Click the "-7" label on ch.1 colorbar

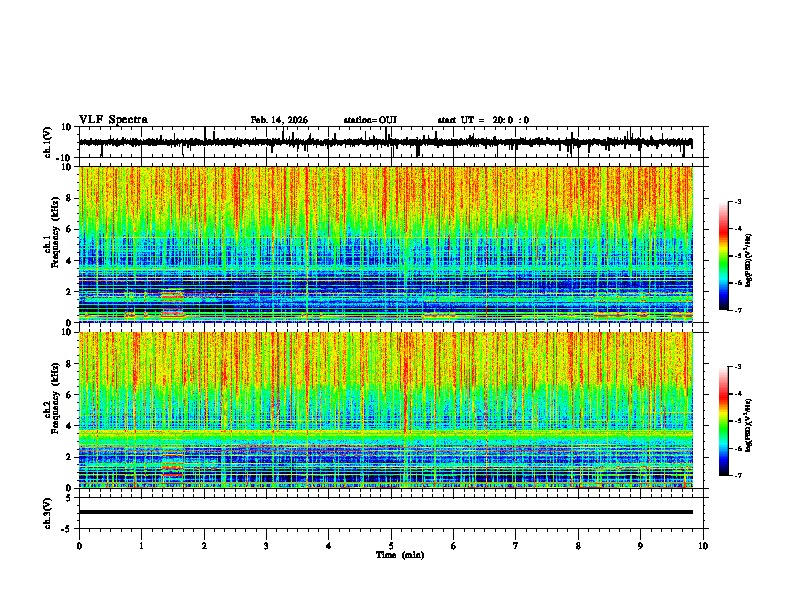tap(738, 310)
